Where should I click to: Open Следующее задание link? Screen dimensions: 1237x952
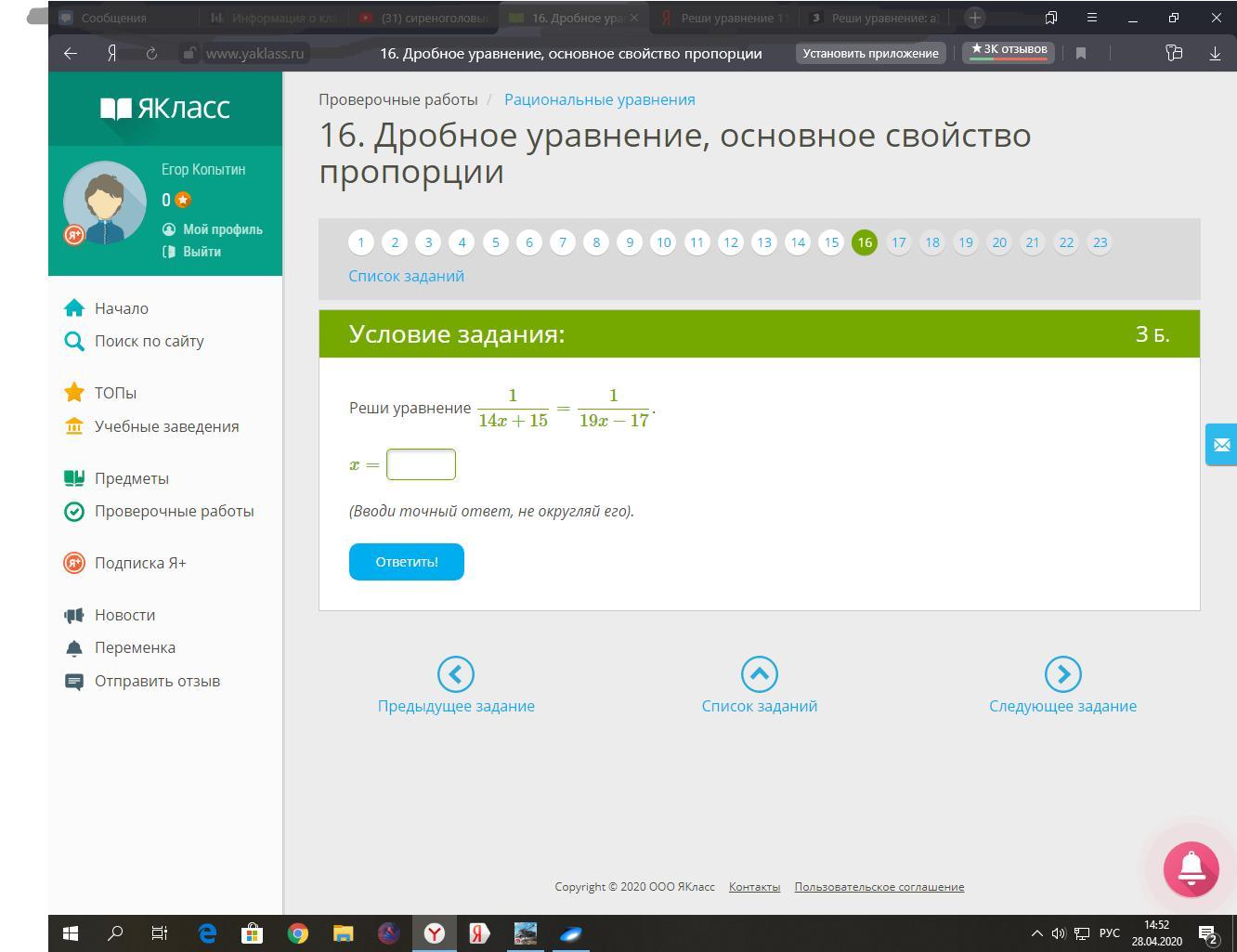pos(1063,706)
